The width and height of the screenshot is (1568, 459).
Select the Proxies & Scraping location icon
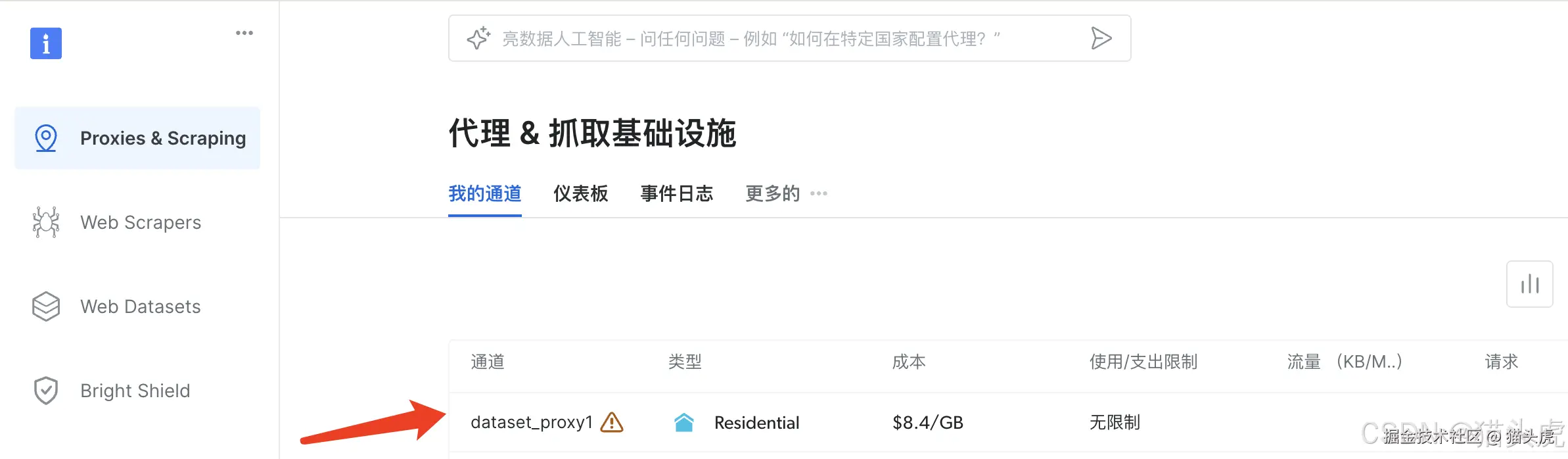tap(45, 138)
